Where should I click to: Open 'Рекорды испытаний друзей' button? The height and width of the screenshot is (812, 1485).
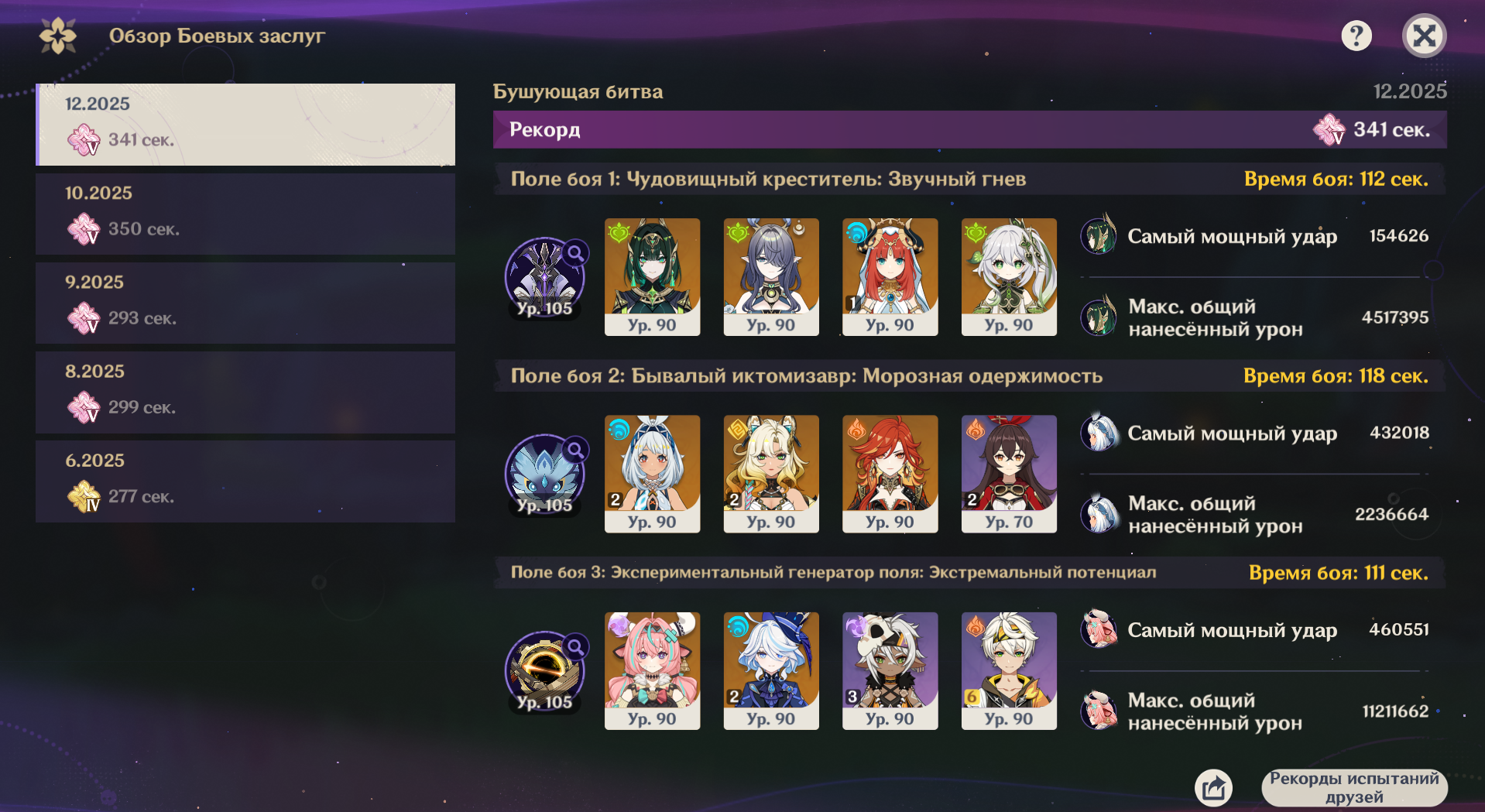1354,788
